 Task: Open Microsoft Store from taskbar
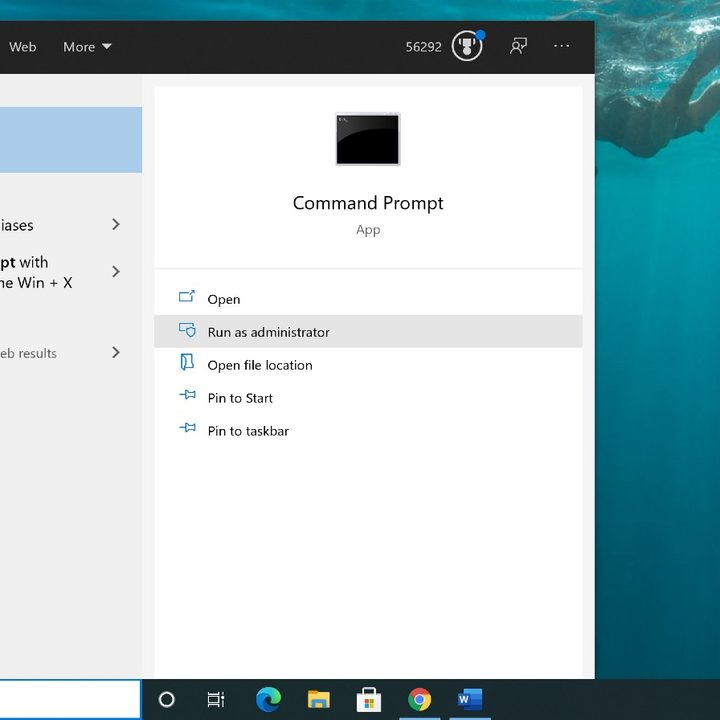pos(369,699)
